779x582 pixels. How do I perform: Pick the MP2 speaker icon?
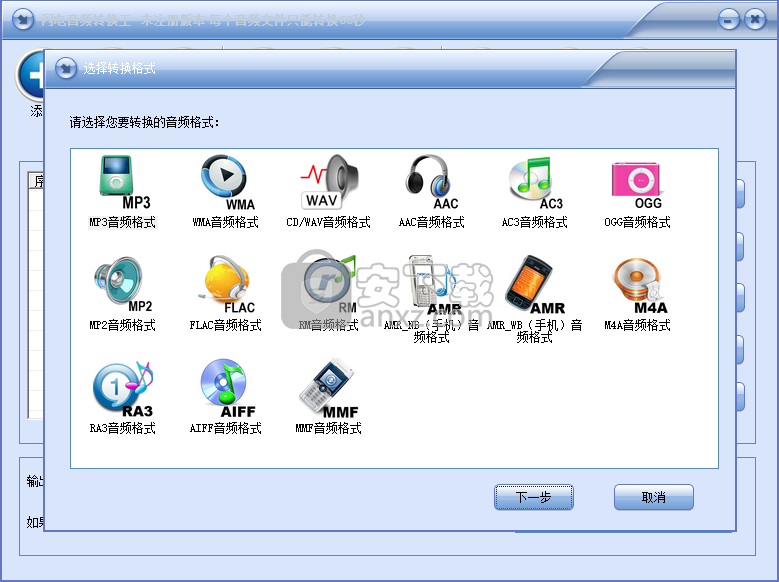(123, 285)
